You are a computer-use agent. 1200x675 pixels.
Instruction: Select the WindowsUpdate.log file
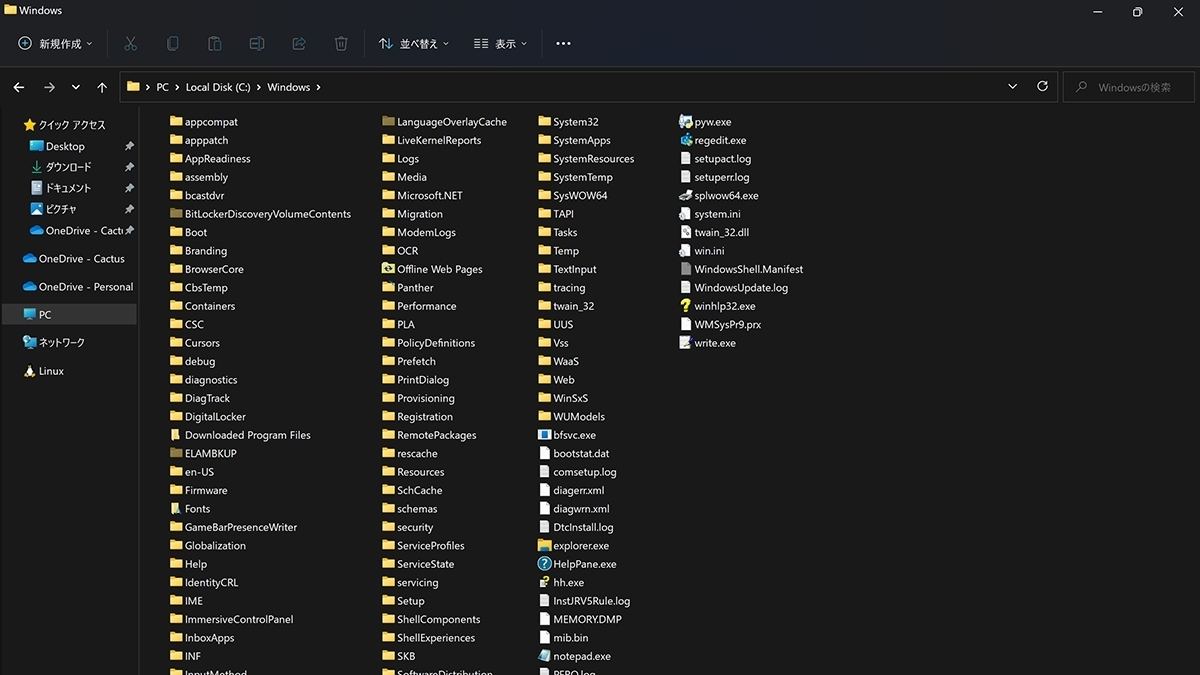click(x=733, y=288)
